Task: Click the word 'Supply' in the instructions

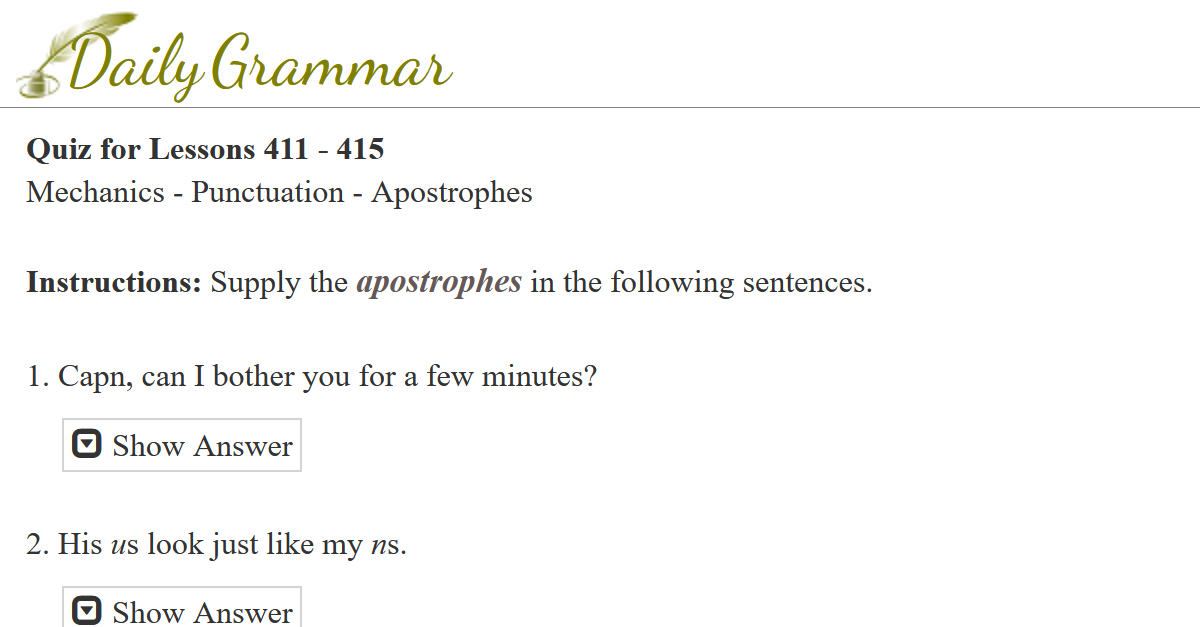Action: (255, 283)
